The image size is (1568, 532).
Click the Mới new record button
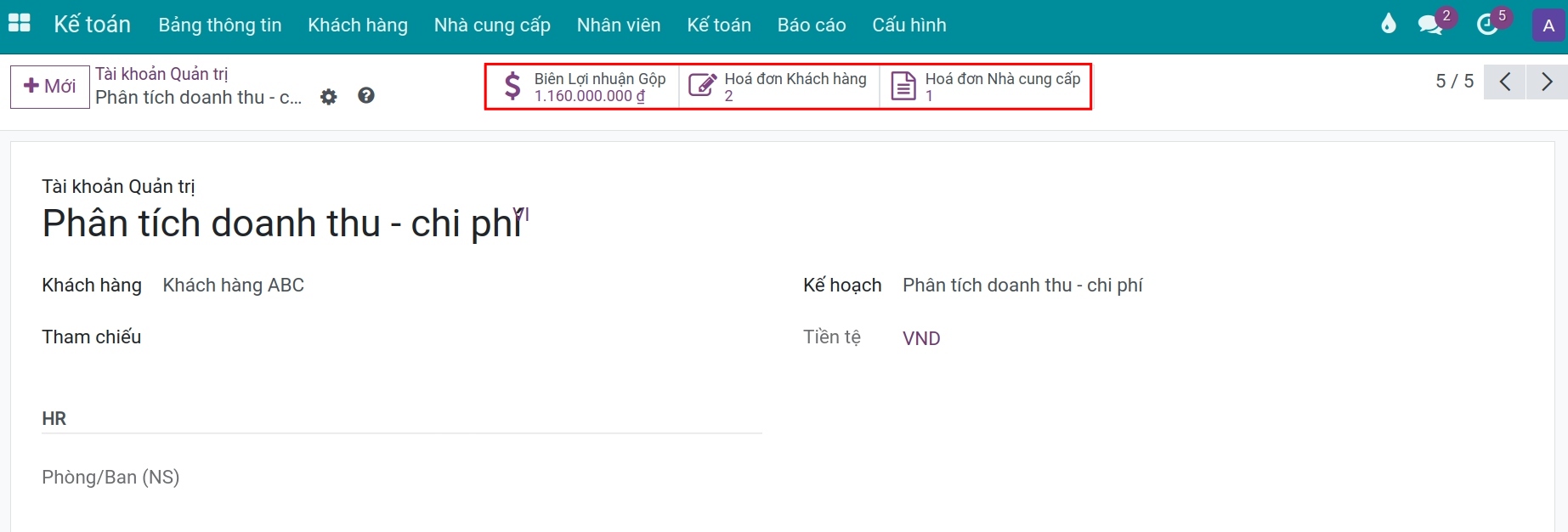click(x=50, y=87)
